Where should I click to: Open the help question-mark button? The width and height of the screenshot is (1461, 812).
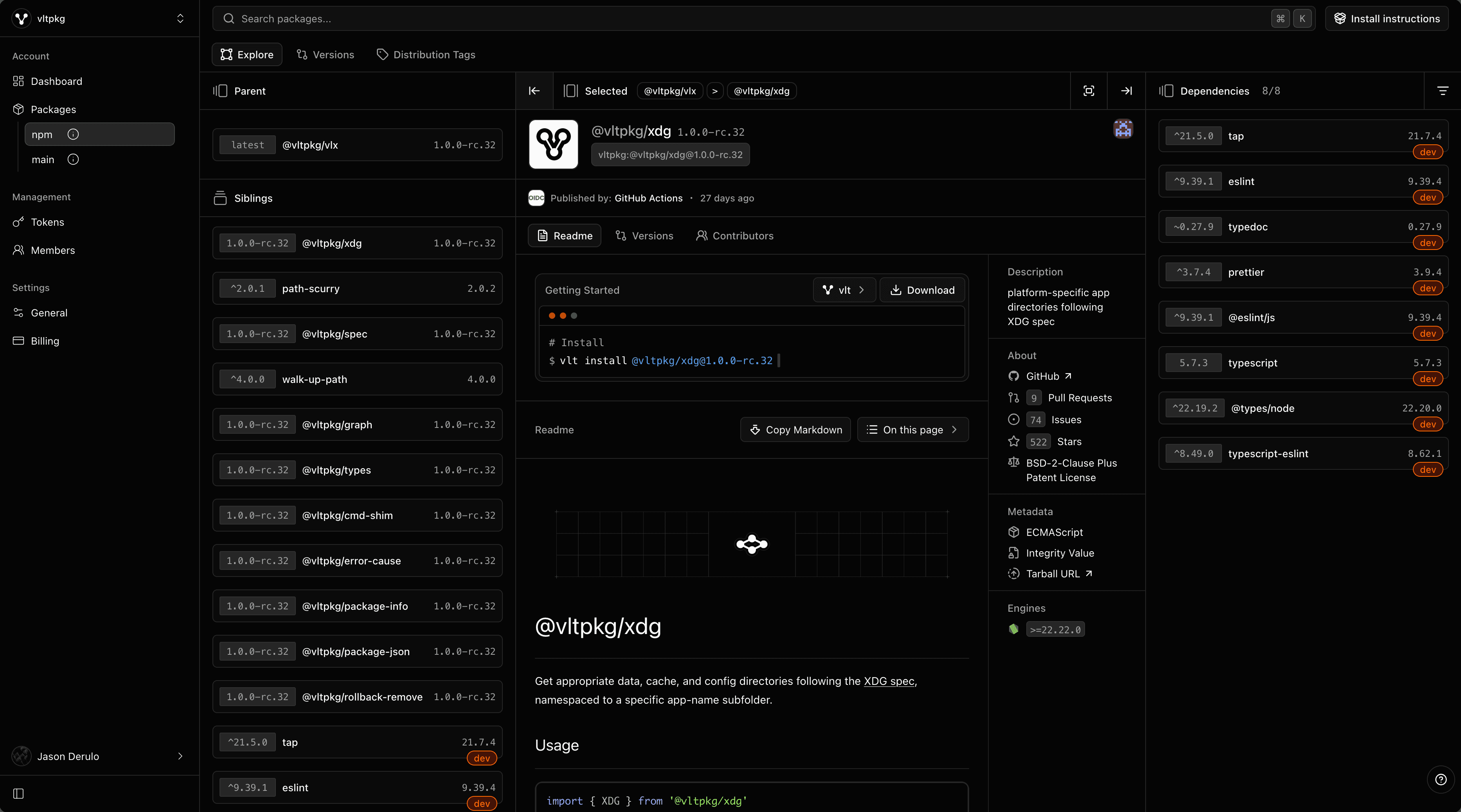pos(1441,780)
